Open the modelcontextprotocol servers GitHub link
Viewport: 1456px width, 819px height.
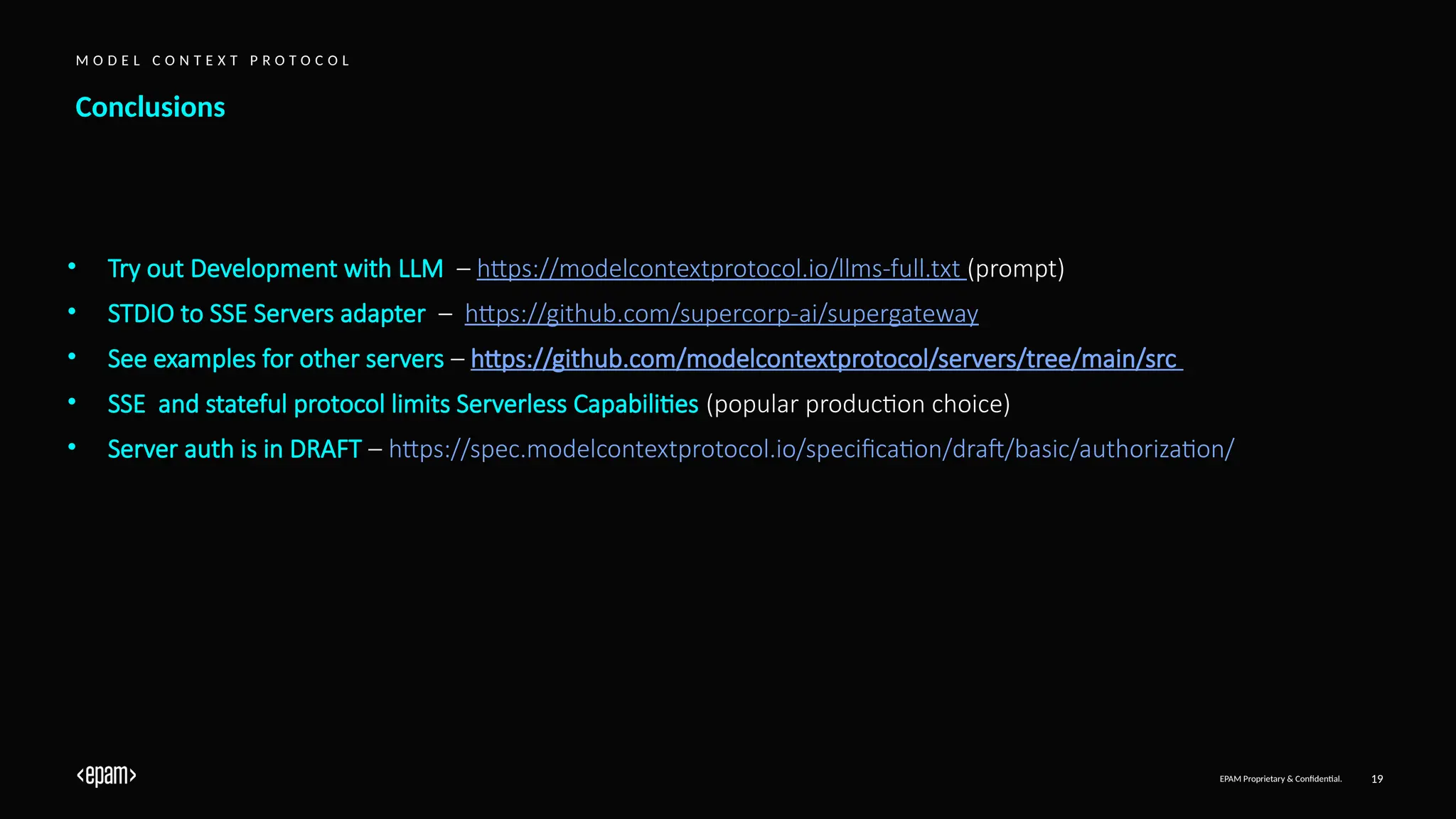[x=825, y=359]
